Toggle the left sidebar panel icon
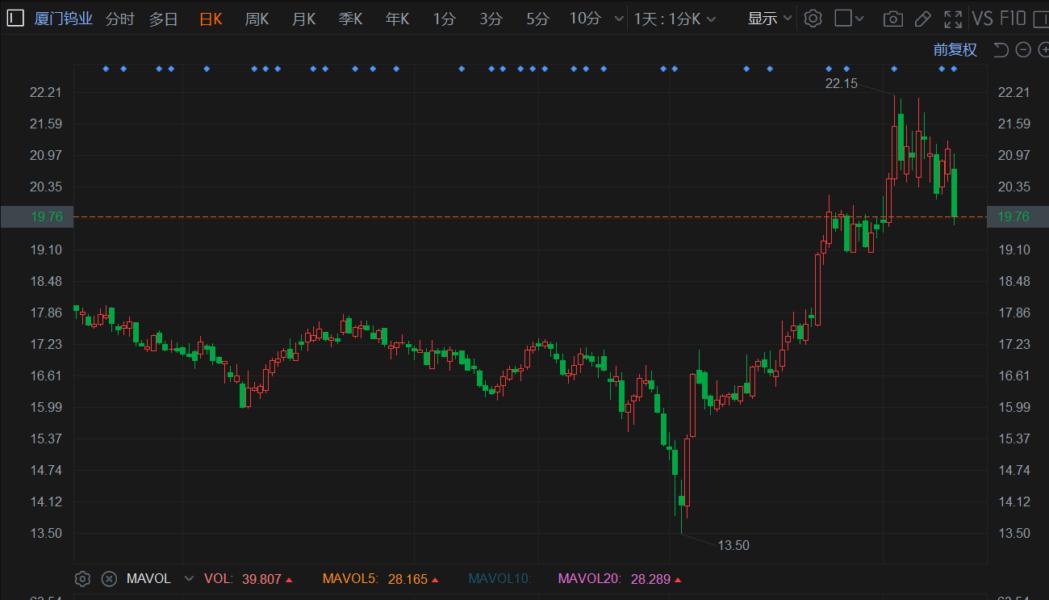 pyautogui.click(x=15, y=18)
